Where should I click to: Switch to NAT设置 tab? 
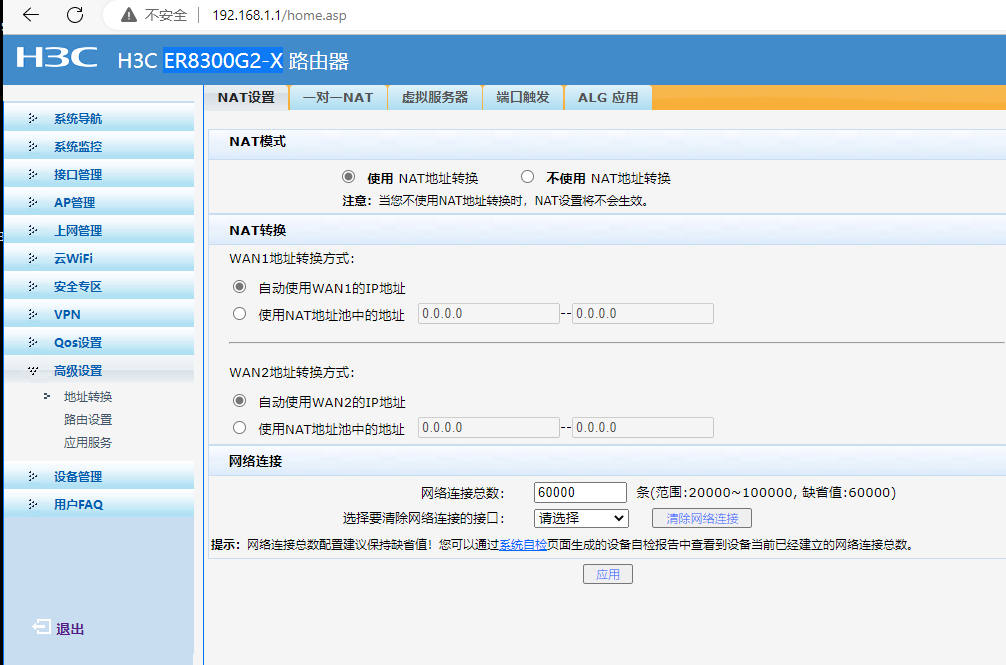tap(246, 97)
